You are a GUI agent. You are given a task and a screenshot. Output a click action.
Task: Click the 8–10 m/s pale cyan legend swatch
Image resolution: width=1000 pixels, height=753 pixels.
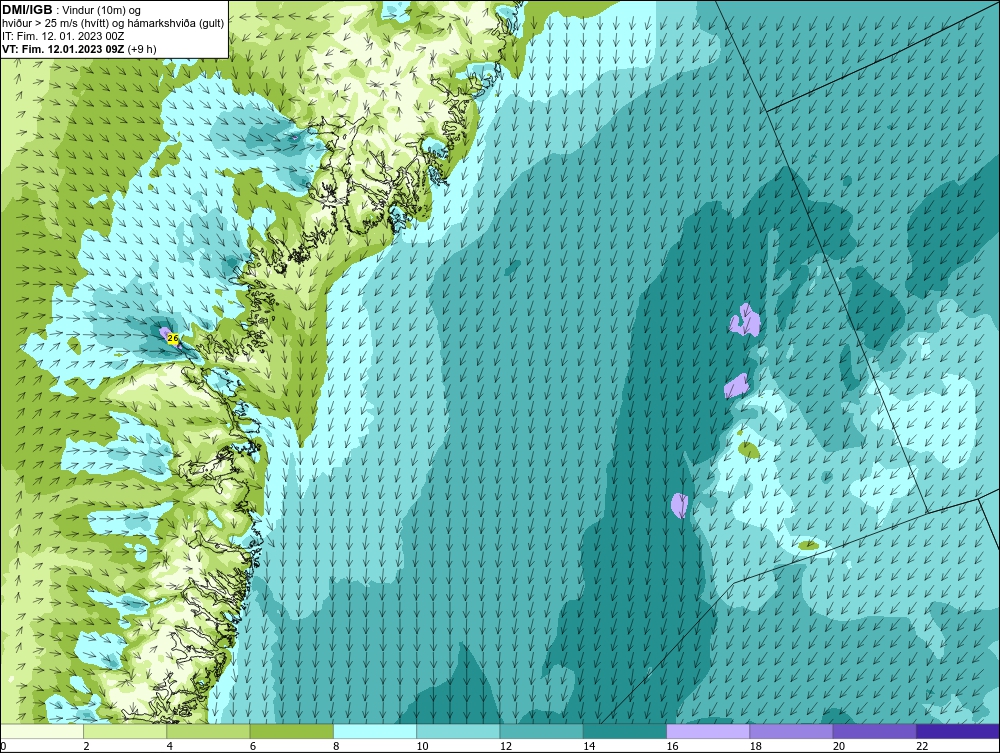click(x=375, y=731)
